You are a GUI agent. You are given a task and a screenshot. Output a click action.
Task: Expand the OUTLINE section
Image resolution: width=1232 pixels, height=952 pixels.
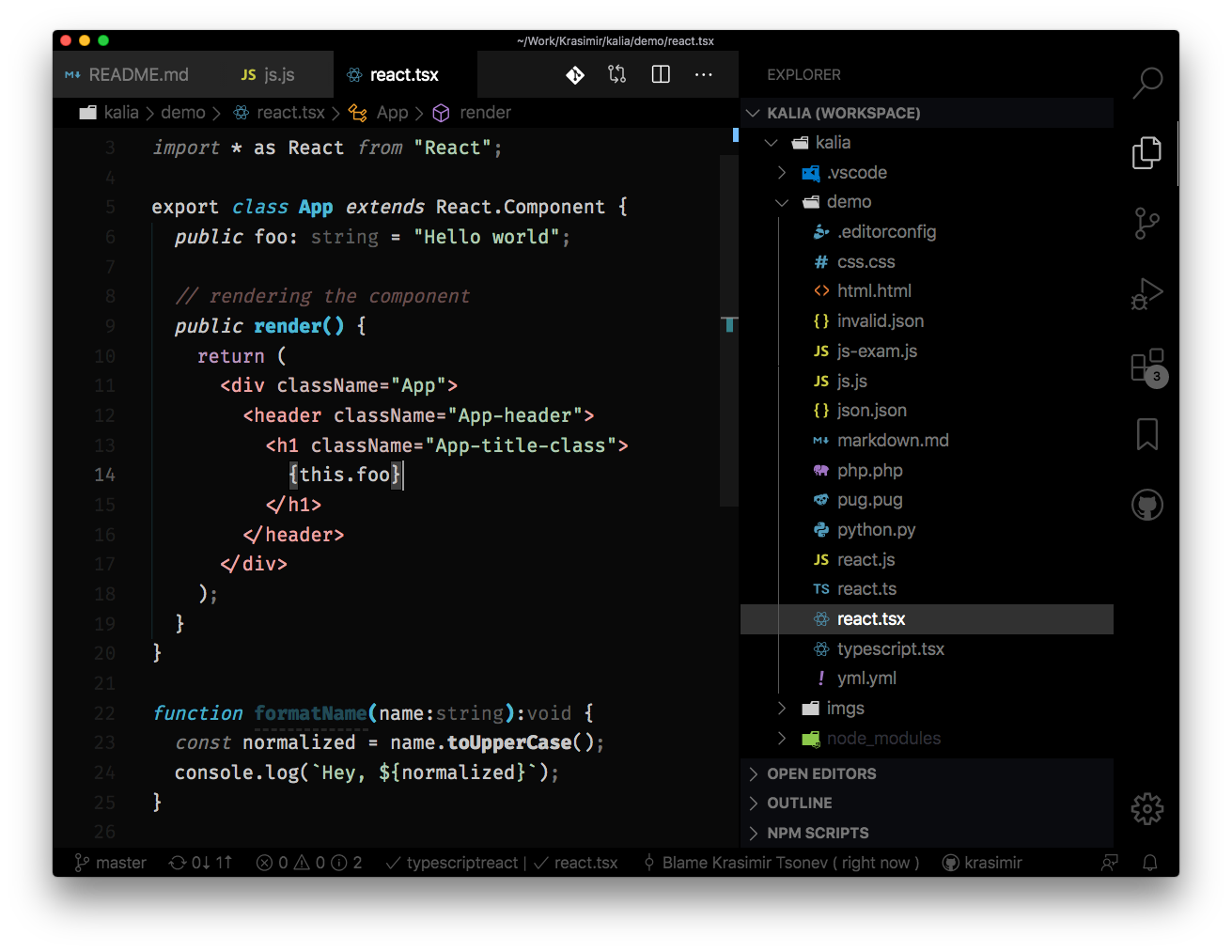tap(927, 803)
